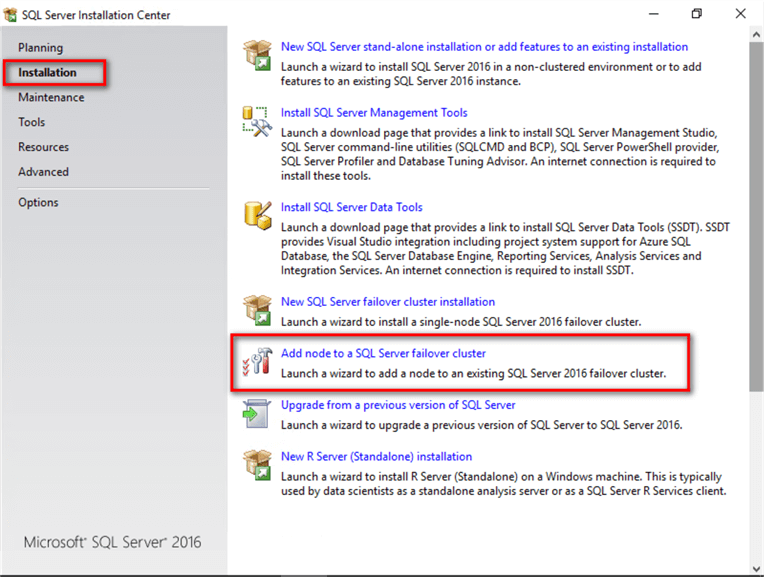Click the R Server installation box icon
The image size is (764, 577).
pyautogui.click(x=257, y=465)
